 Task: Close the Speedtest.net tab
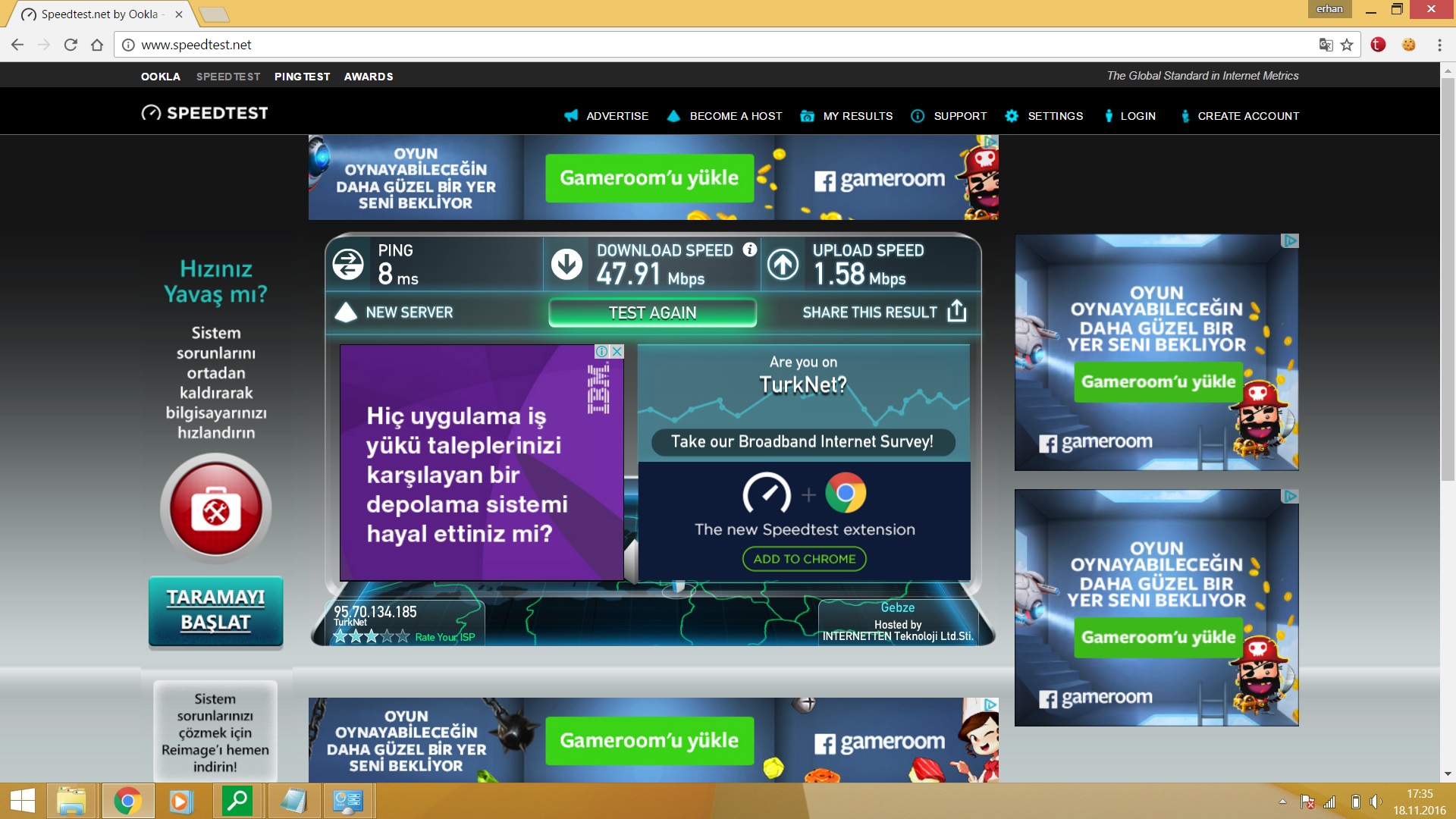click(x=179, y=14)
